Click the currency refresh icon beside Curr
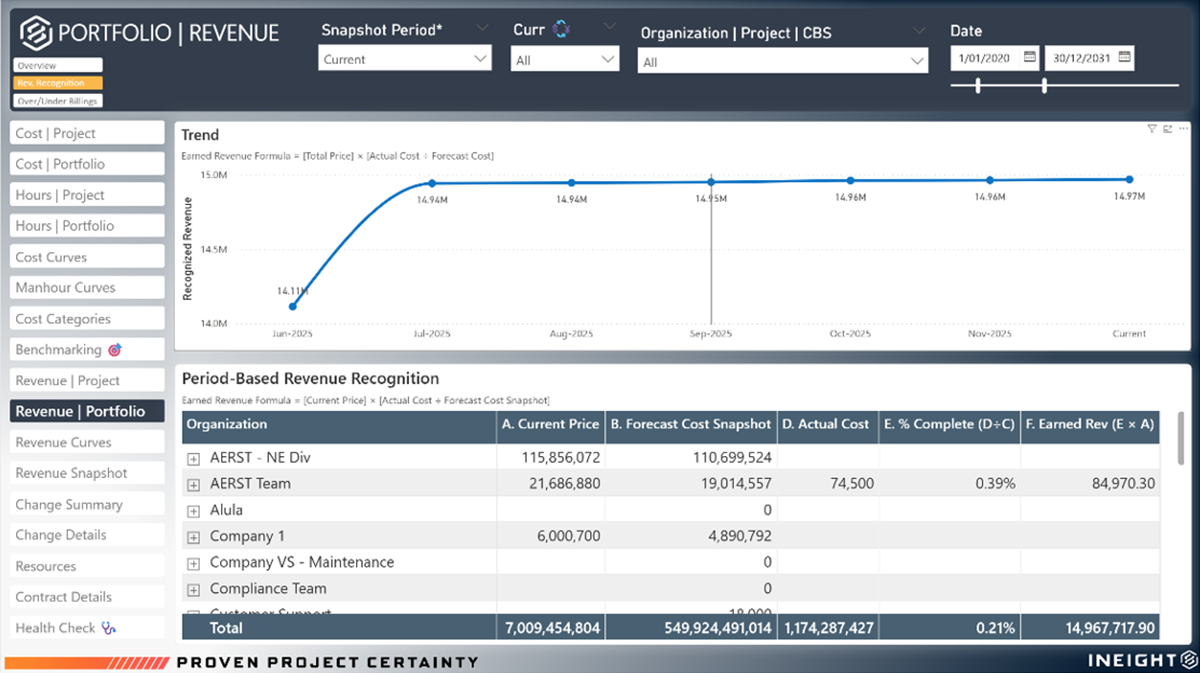1200x673 pixels. point(561,29)
